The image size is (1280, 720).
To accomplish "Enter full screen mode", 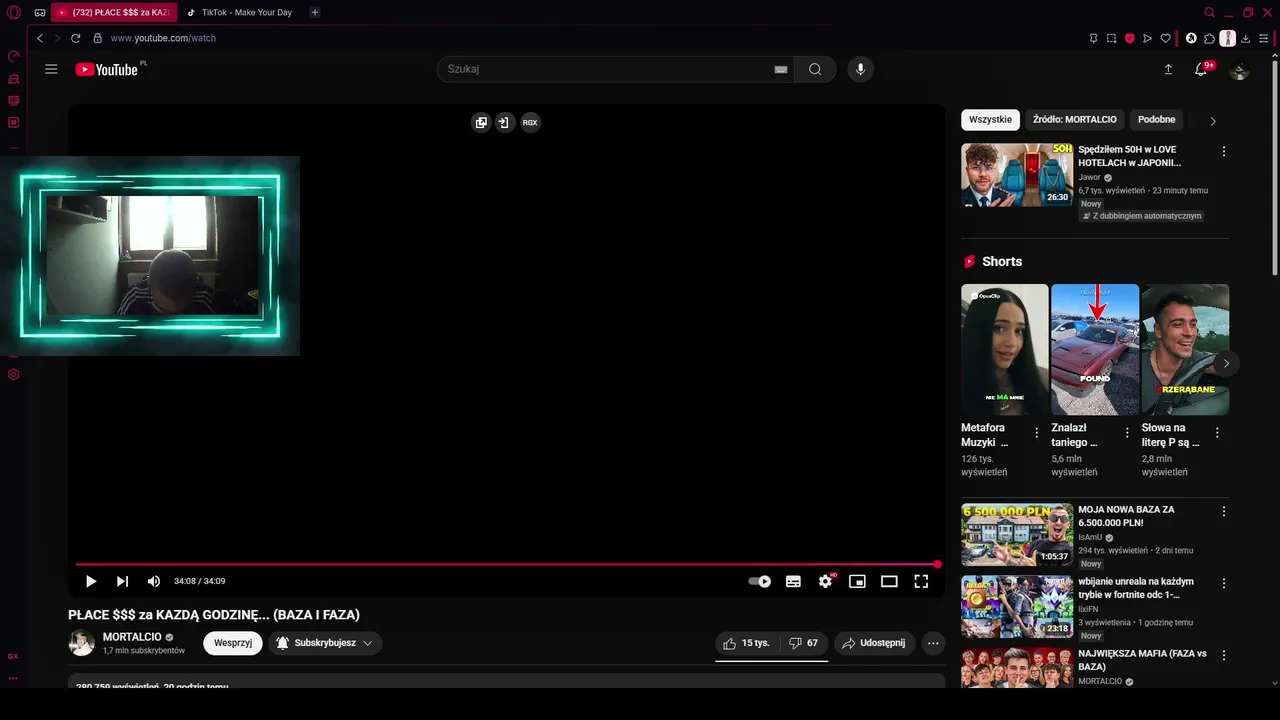I will [x=921, y=581].
